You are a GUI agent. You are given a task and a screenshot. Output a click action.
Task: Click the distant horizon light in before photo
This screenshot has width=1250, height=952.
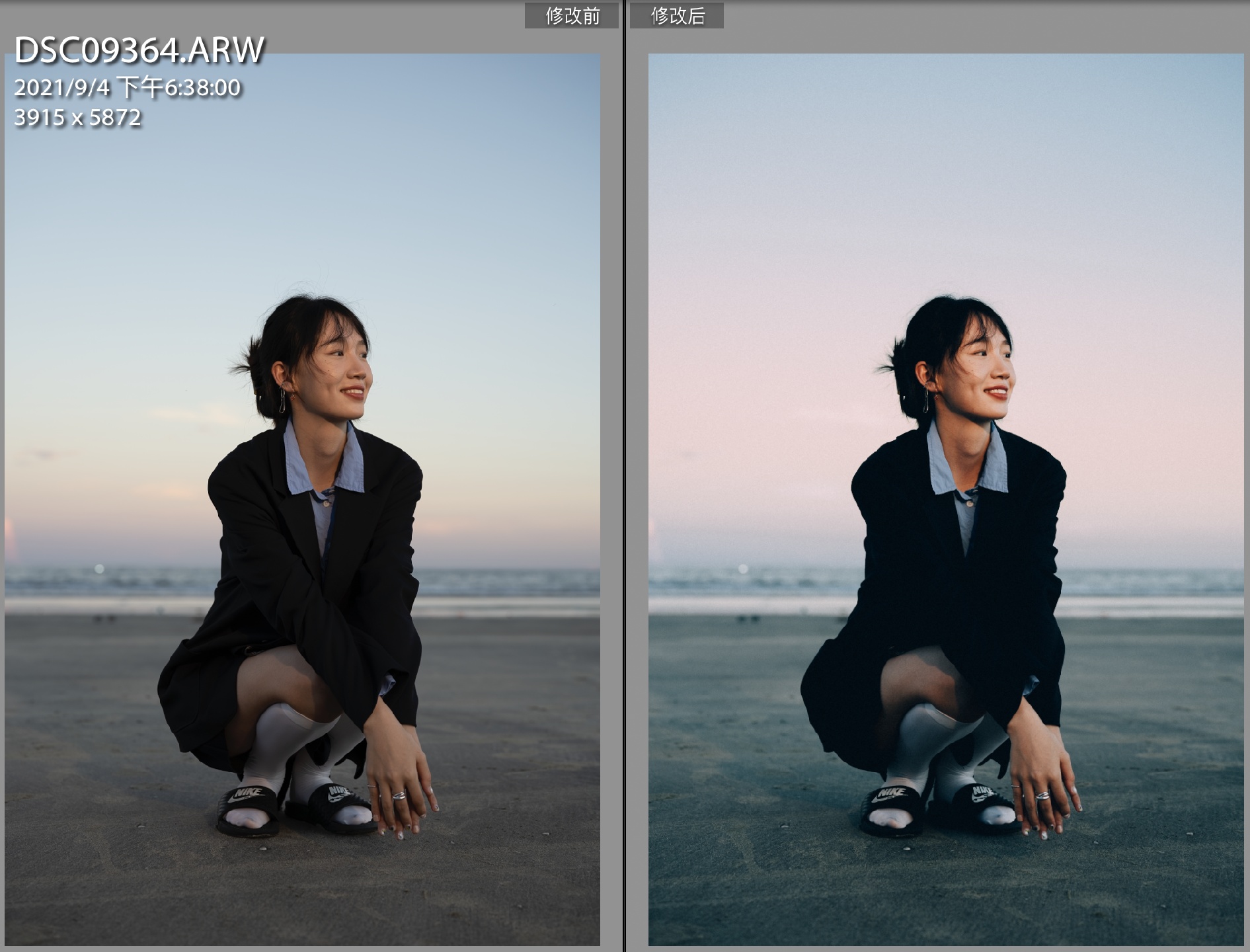(x=99, y=569)
